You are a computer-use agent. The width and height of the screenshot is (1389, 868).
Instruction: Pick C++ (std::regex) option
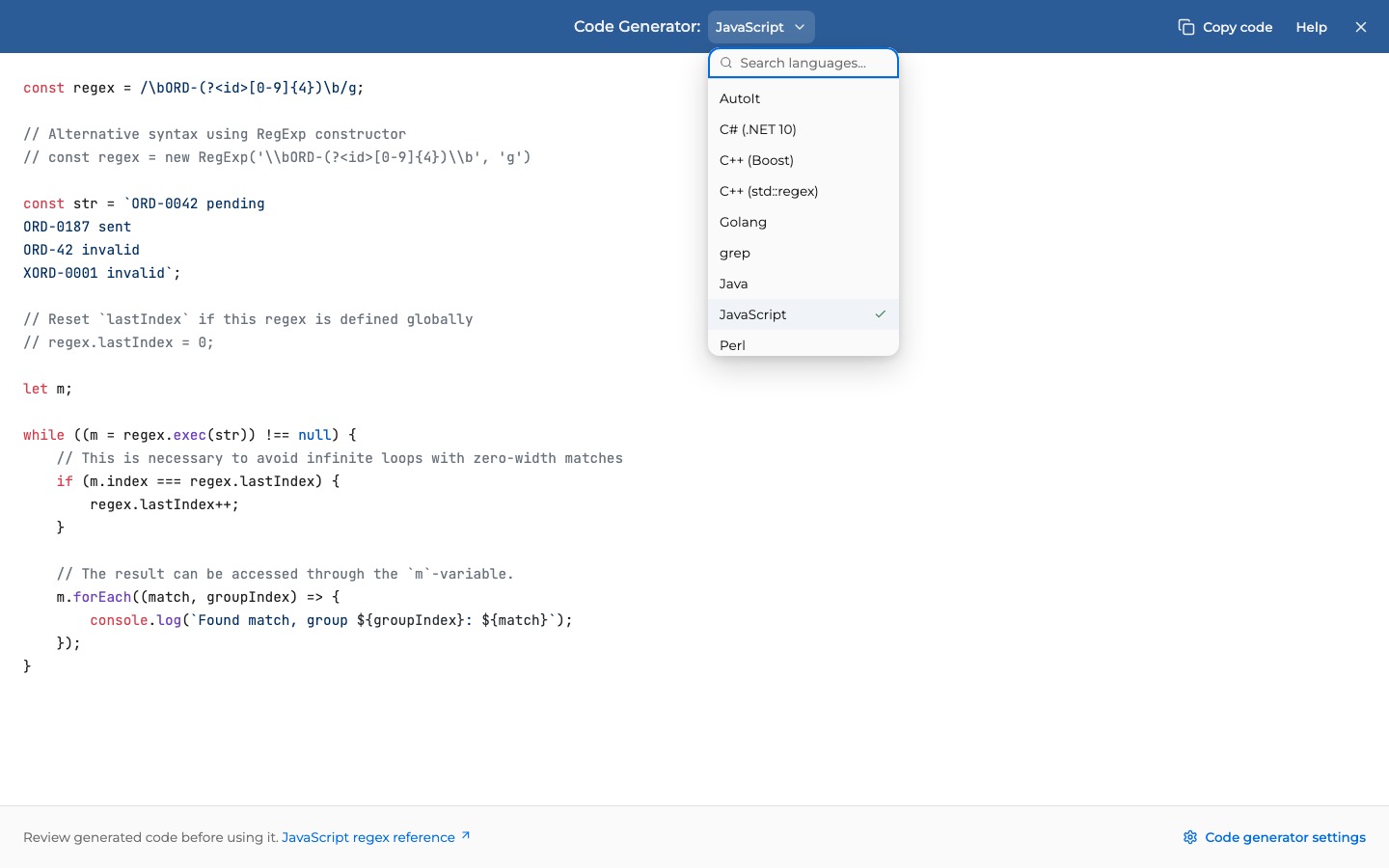point(803,191)
